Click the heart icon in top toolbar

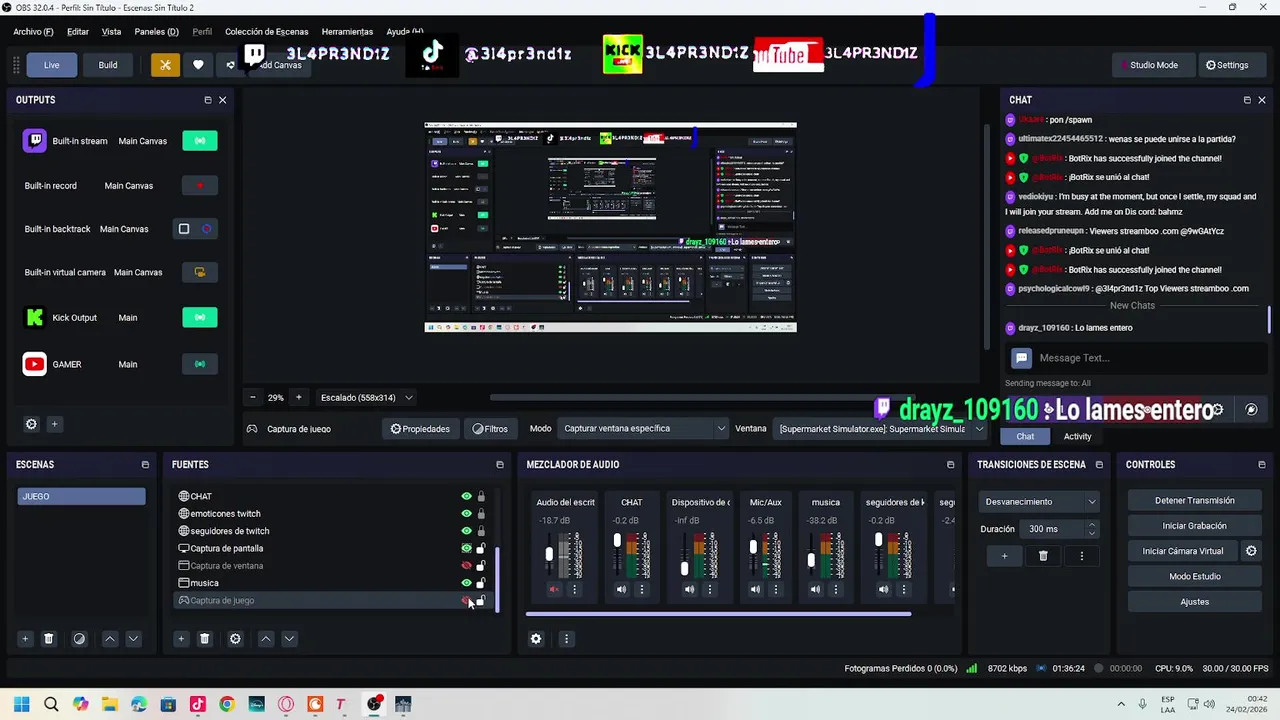(198, 65)
